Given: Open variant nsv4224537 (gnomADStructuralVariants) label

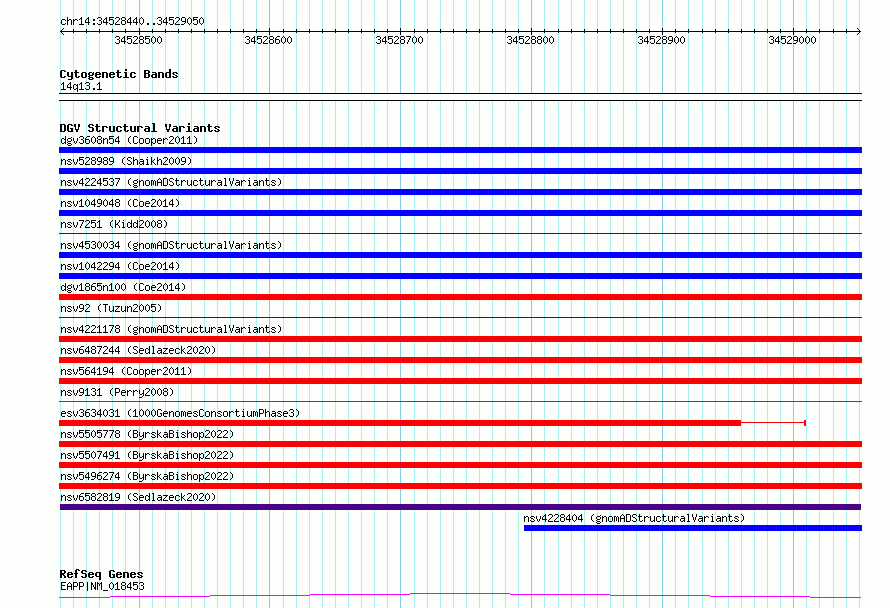Looking at the screenshot, I should pyautogui.click(x=171, y=182).
